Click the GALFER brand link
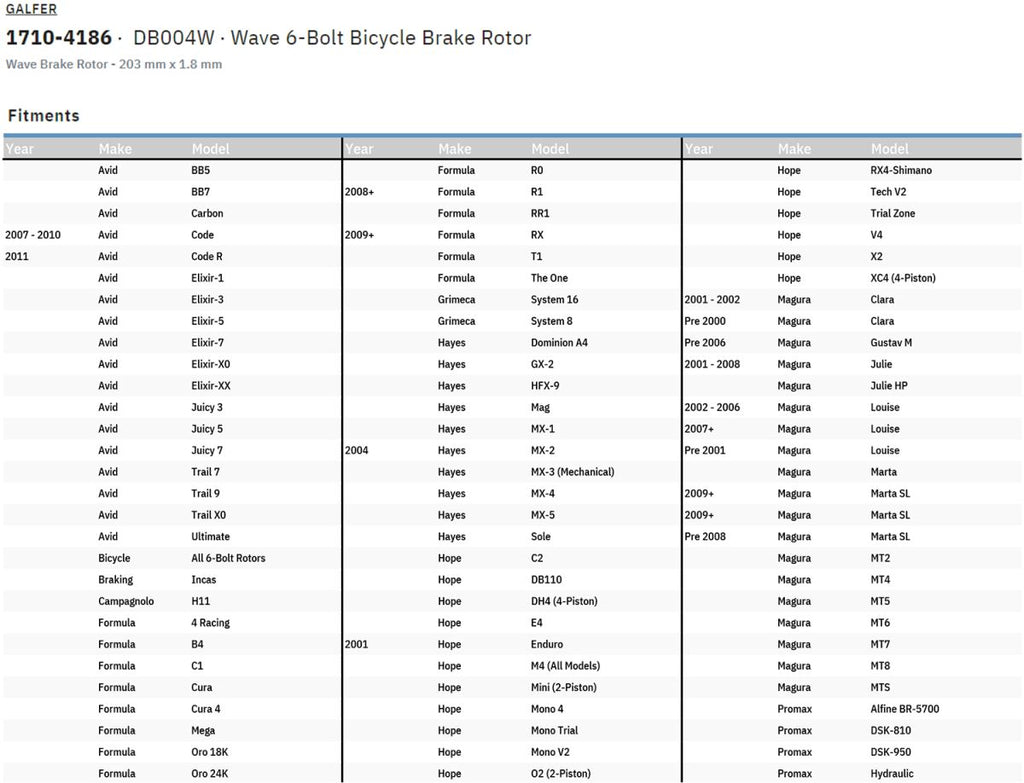The image size is (1024, 783). [x=31, y=10]
